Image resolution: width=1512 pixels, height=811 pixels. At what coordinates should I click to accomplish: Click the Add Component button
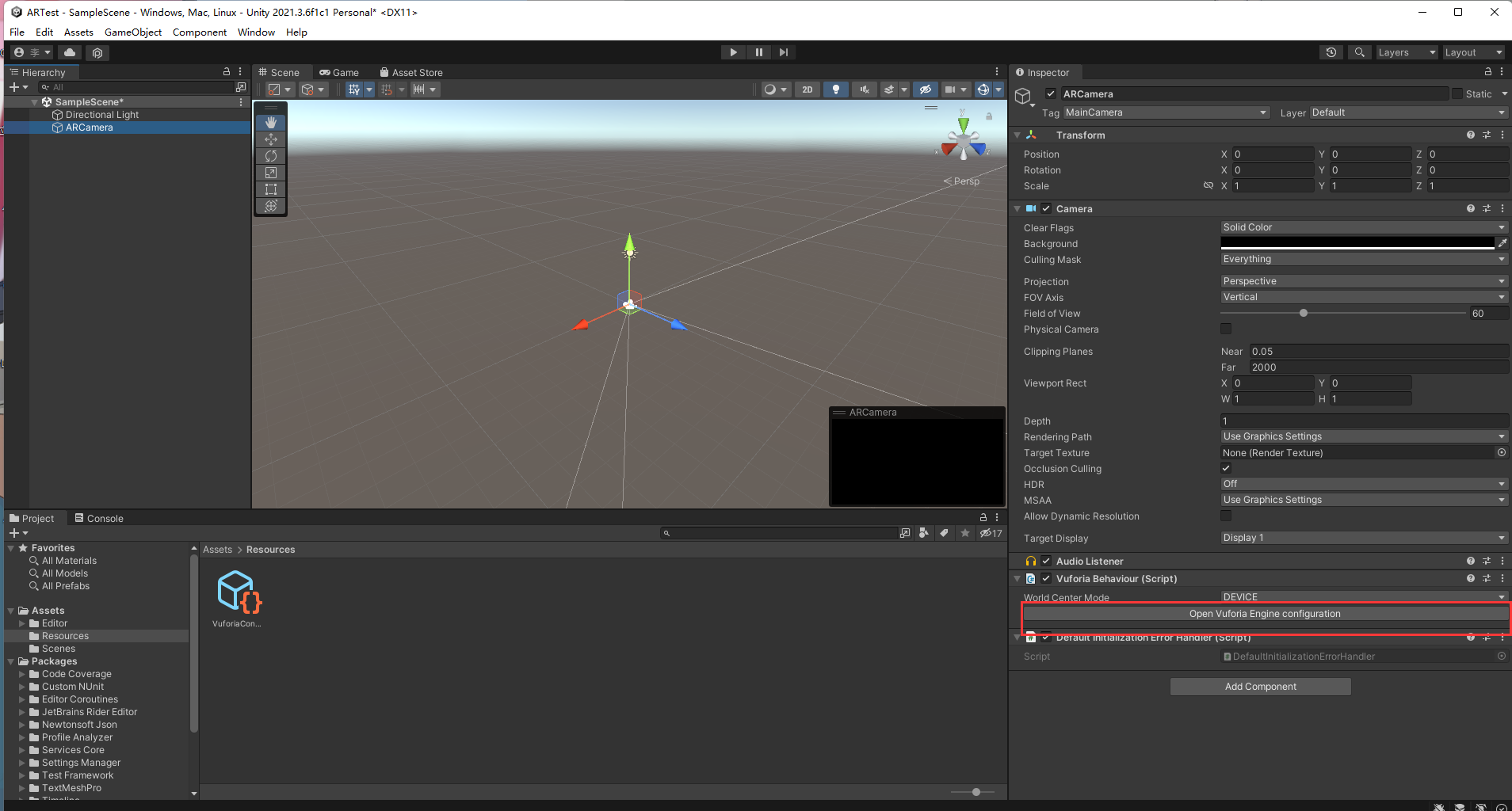click(x=1260, y=687)
